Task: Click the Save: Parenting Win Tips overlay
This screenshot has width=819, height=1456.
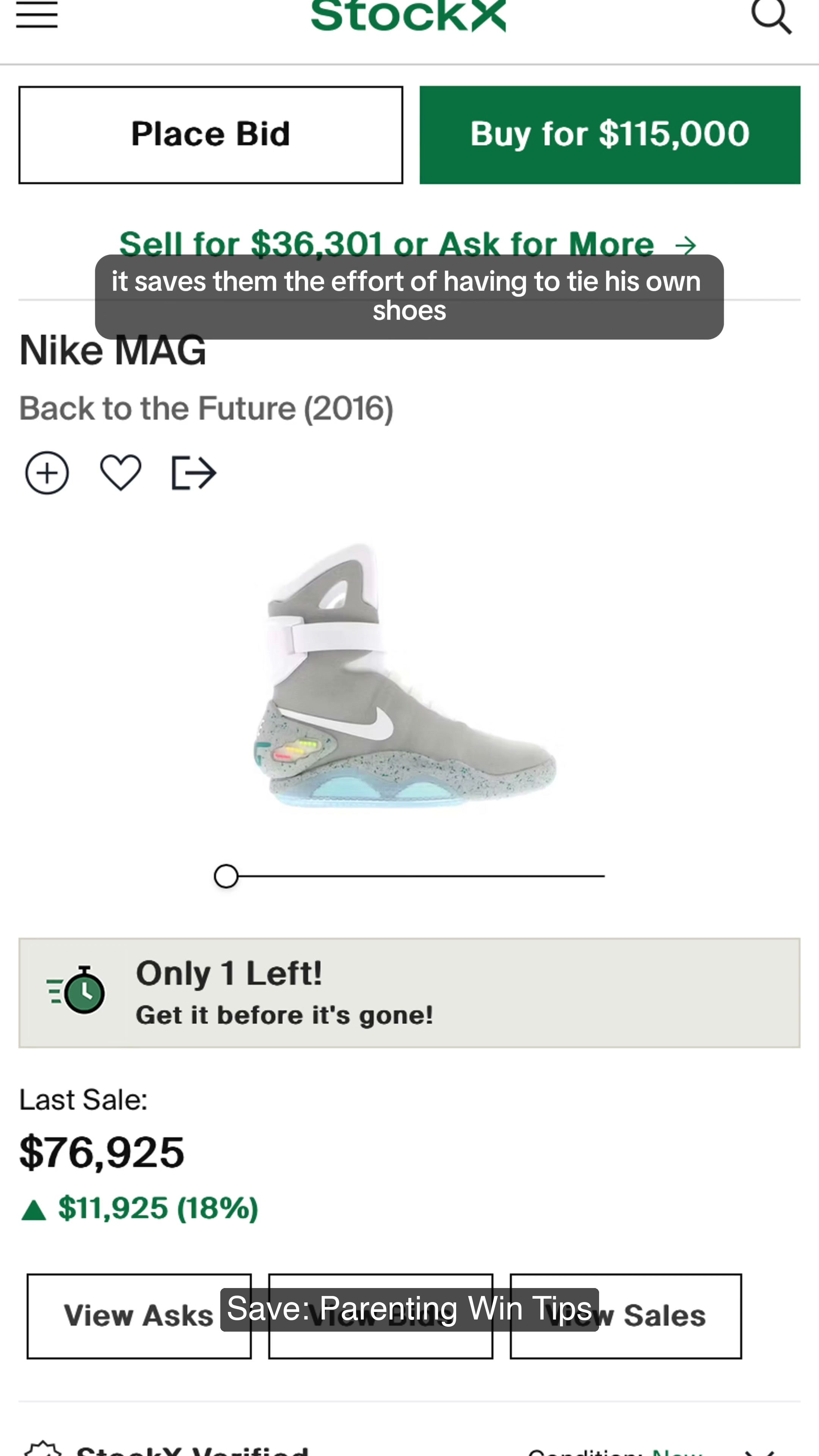Action: point(409,1309)
